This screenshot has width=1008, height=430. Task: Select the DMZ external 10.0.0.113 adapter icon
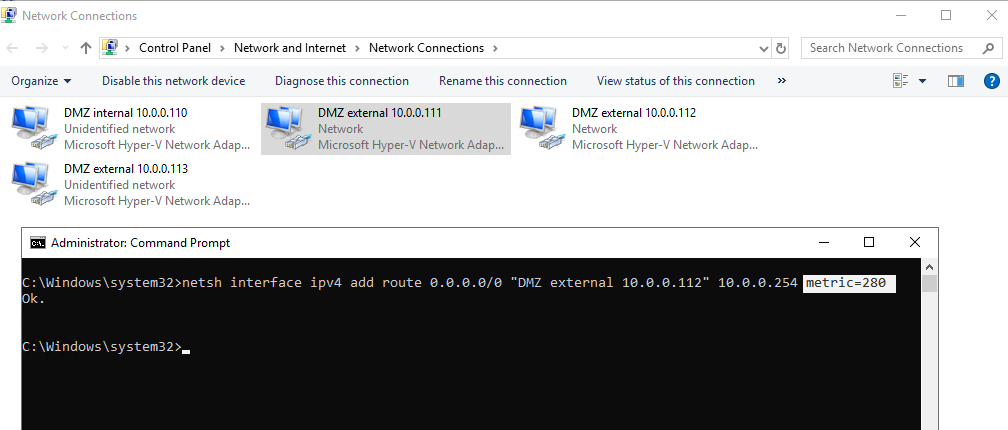tap(34, 186)
